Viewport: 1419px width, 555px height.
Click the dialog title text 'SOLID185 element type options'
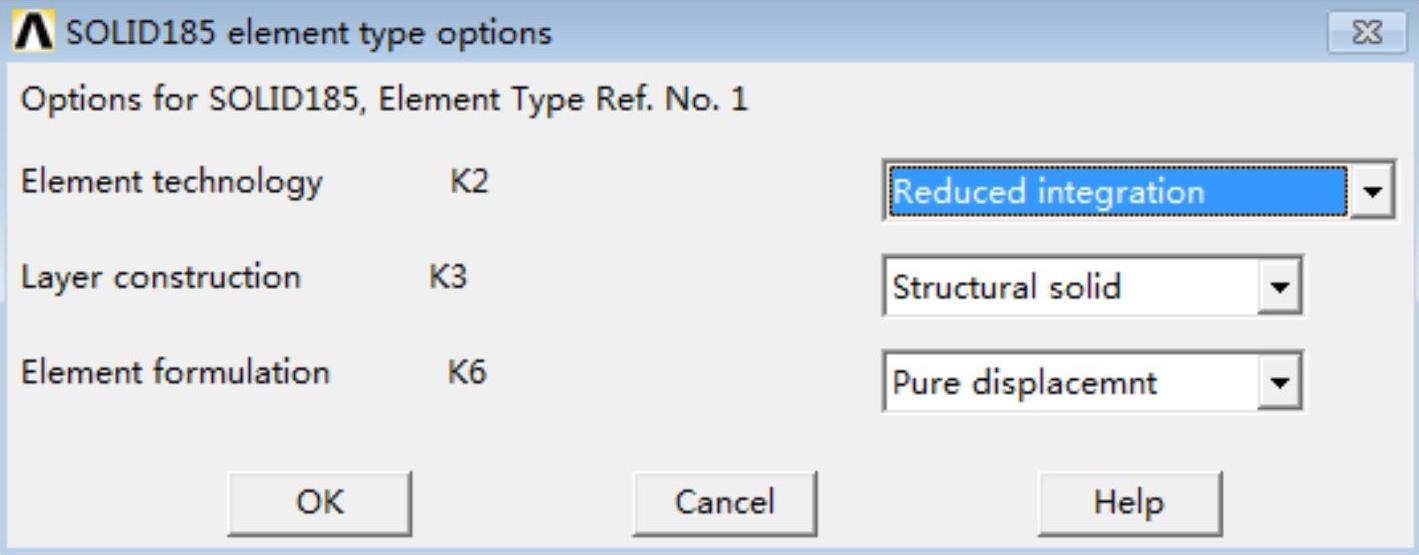coord(308,33)
